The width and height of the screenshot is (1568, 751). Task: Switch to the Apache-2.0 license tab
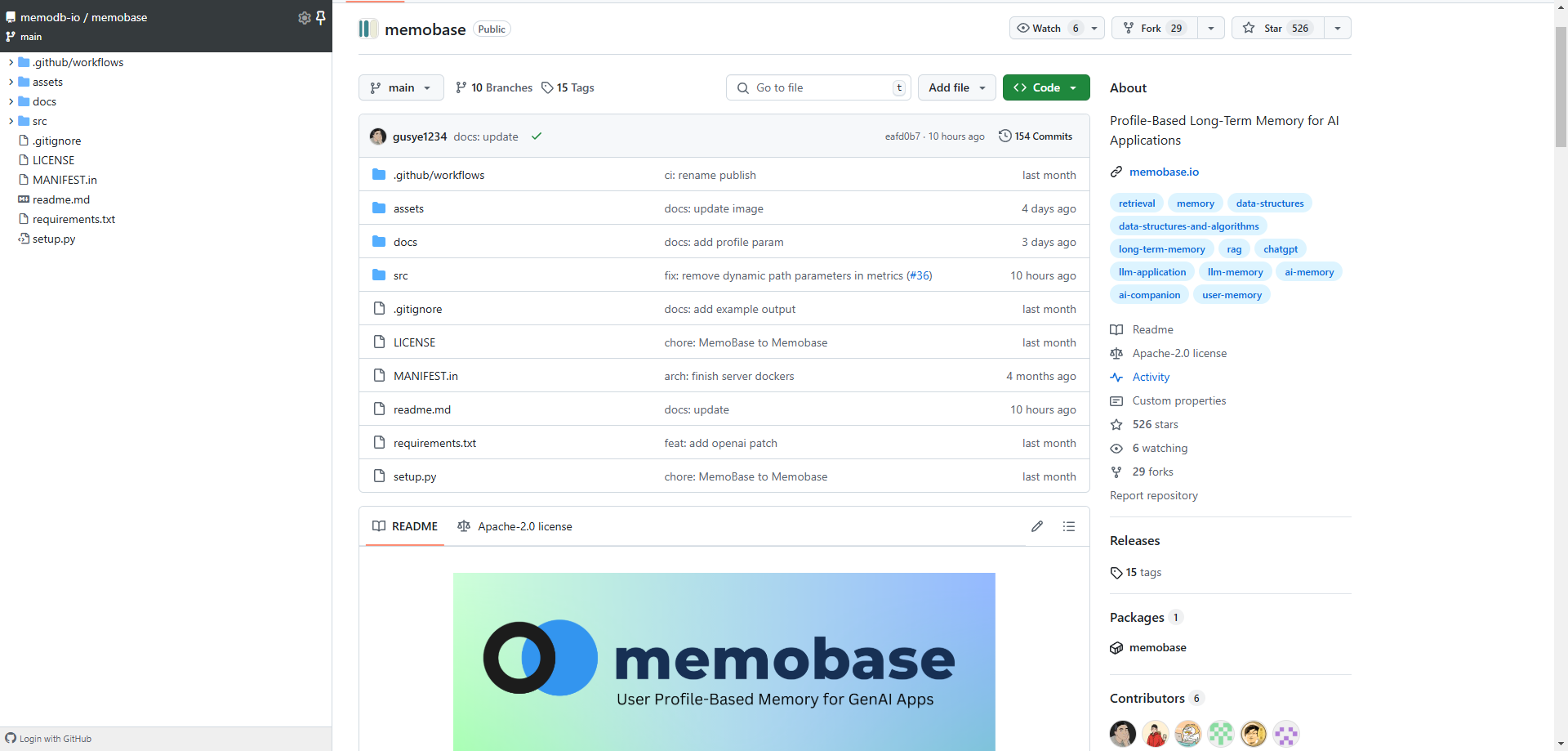coord(515,526)
